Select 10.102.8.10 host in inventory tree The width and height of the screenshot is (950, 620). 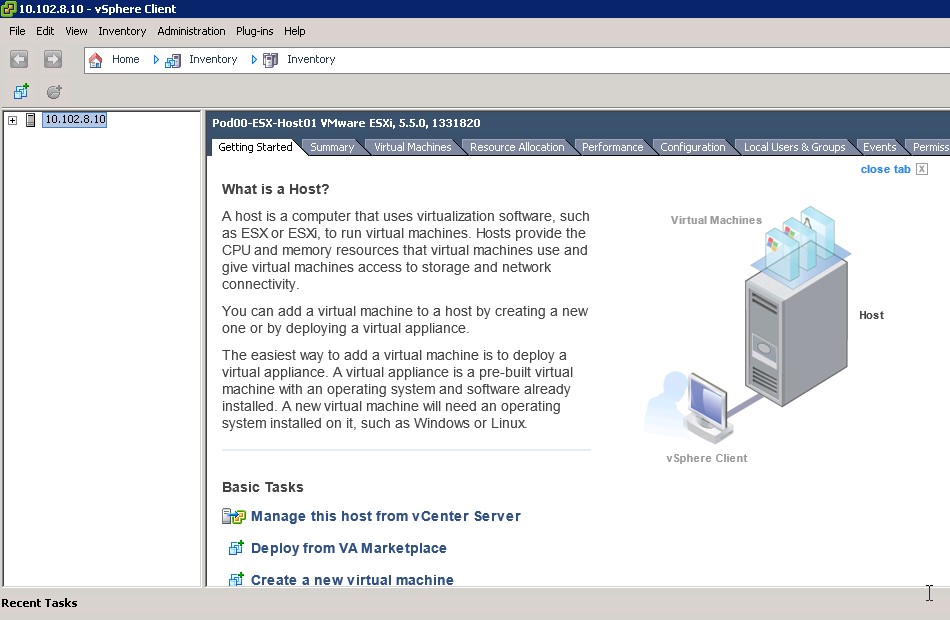74,120
